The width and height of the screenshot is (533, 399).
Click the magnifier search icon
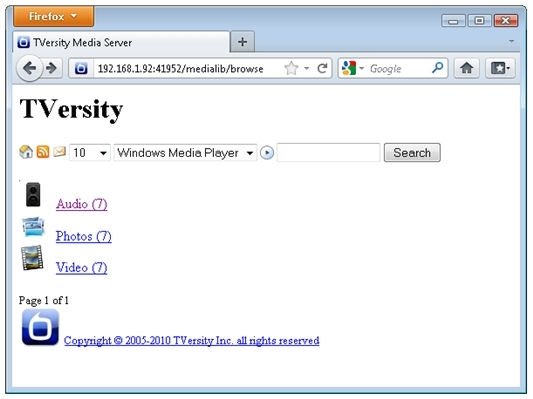click(438, 68)
